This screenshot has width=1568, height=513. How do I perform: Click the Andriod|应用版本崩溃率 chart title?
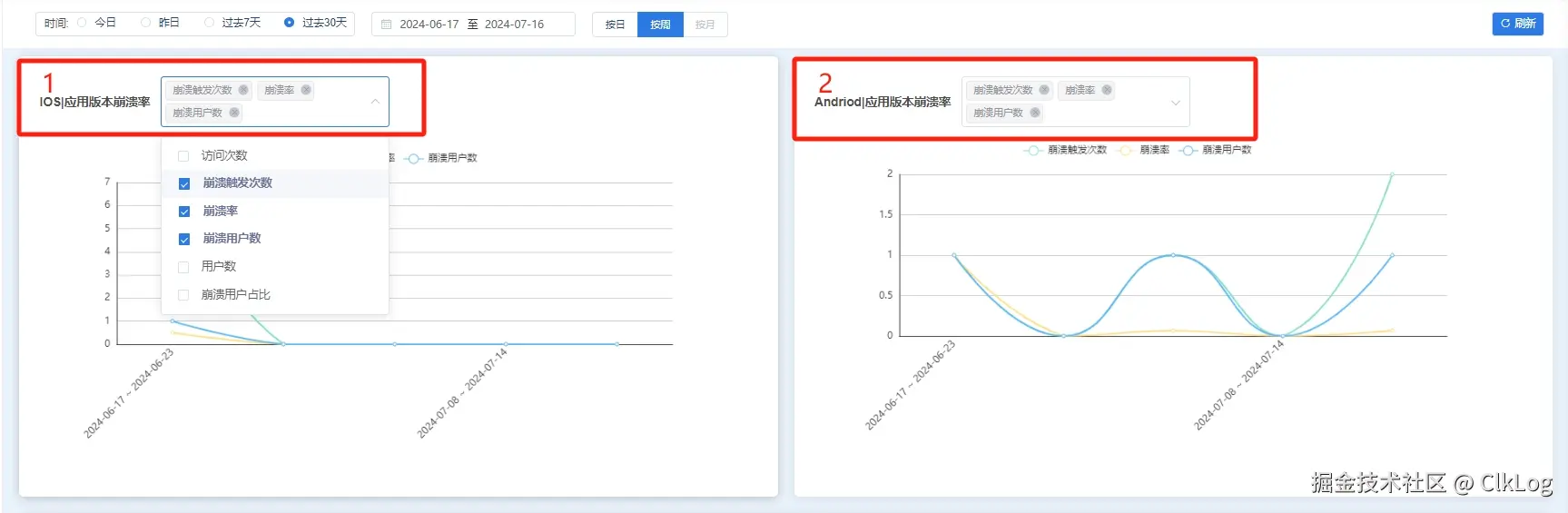(883, 103)
